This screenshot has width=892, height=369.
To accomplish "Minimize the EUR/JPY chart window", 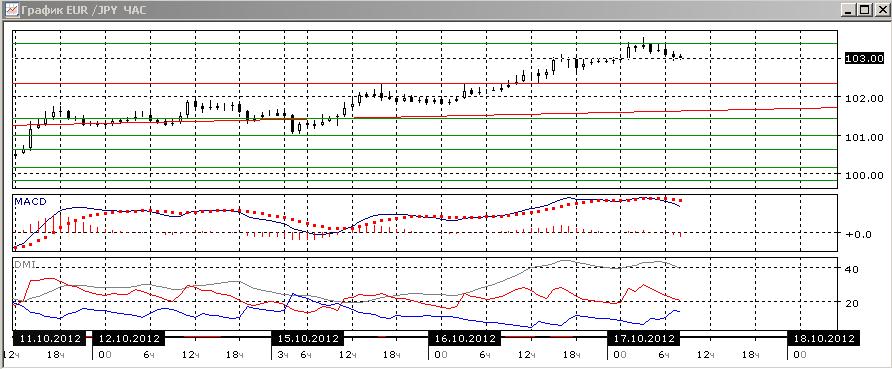I will point(849,10).
